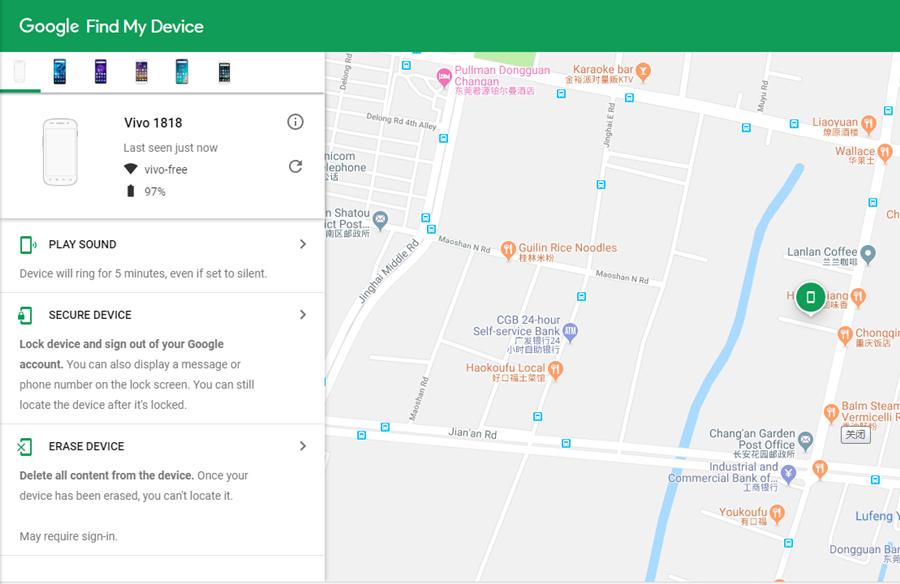Image resolution: width=900 pixels, height=584 pixels.
Task: Open device info icon for Vivo 1818
Action: click(295, 122)
